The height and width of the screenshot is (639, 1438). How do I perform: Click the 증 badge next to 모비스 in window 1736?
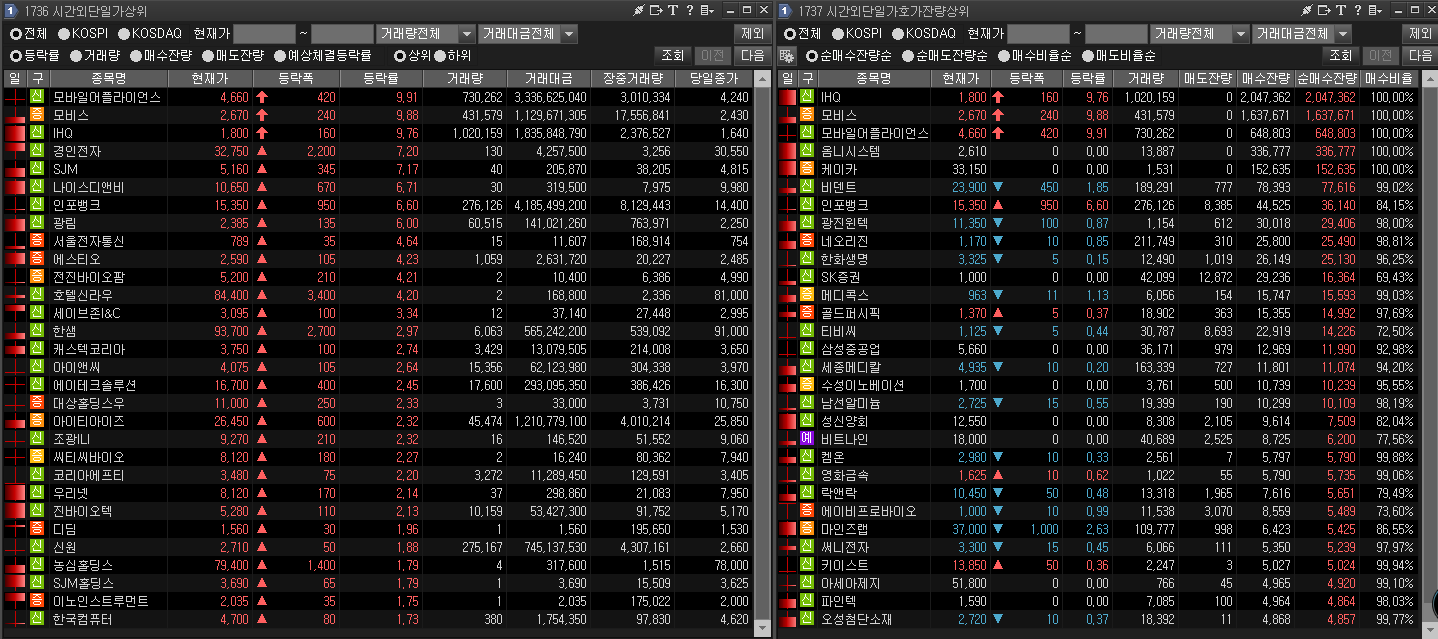tap(37, 115)
